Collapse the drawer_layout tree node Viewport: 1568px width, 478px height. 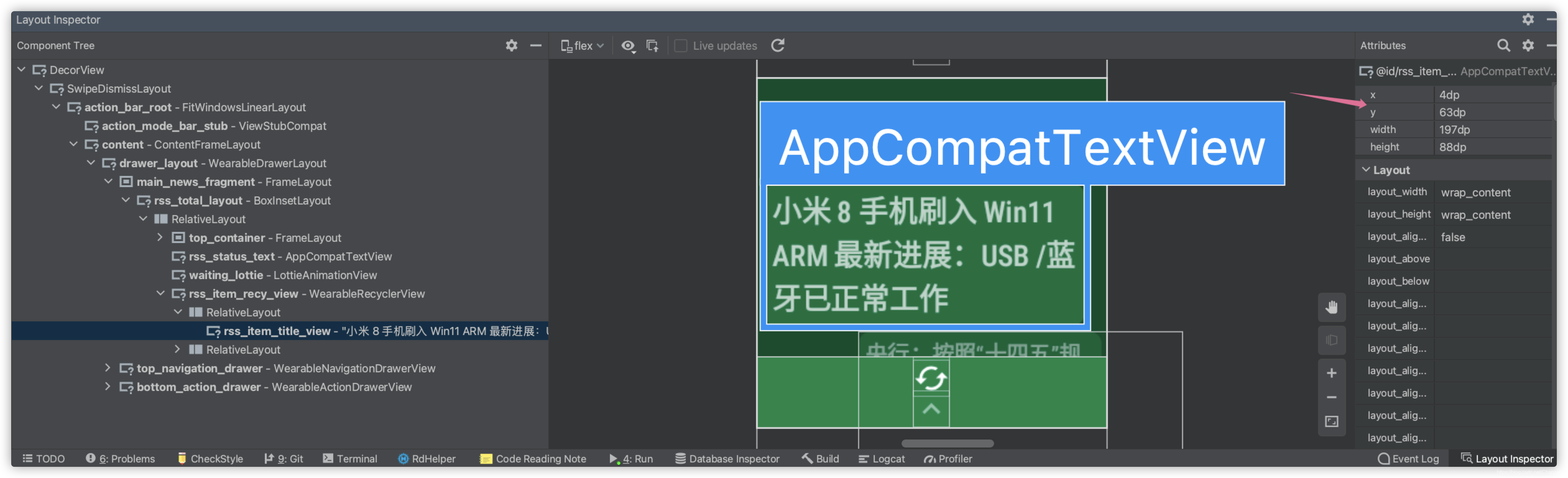tap(91, 163)
